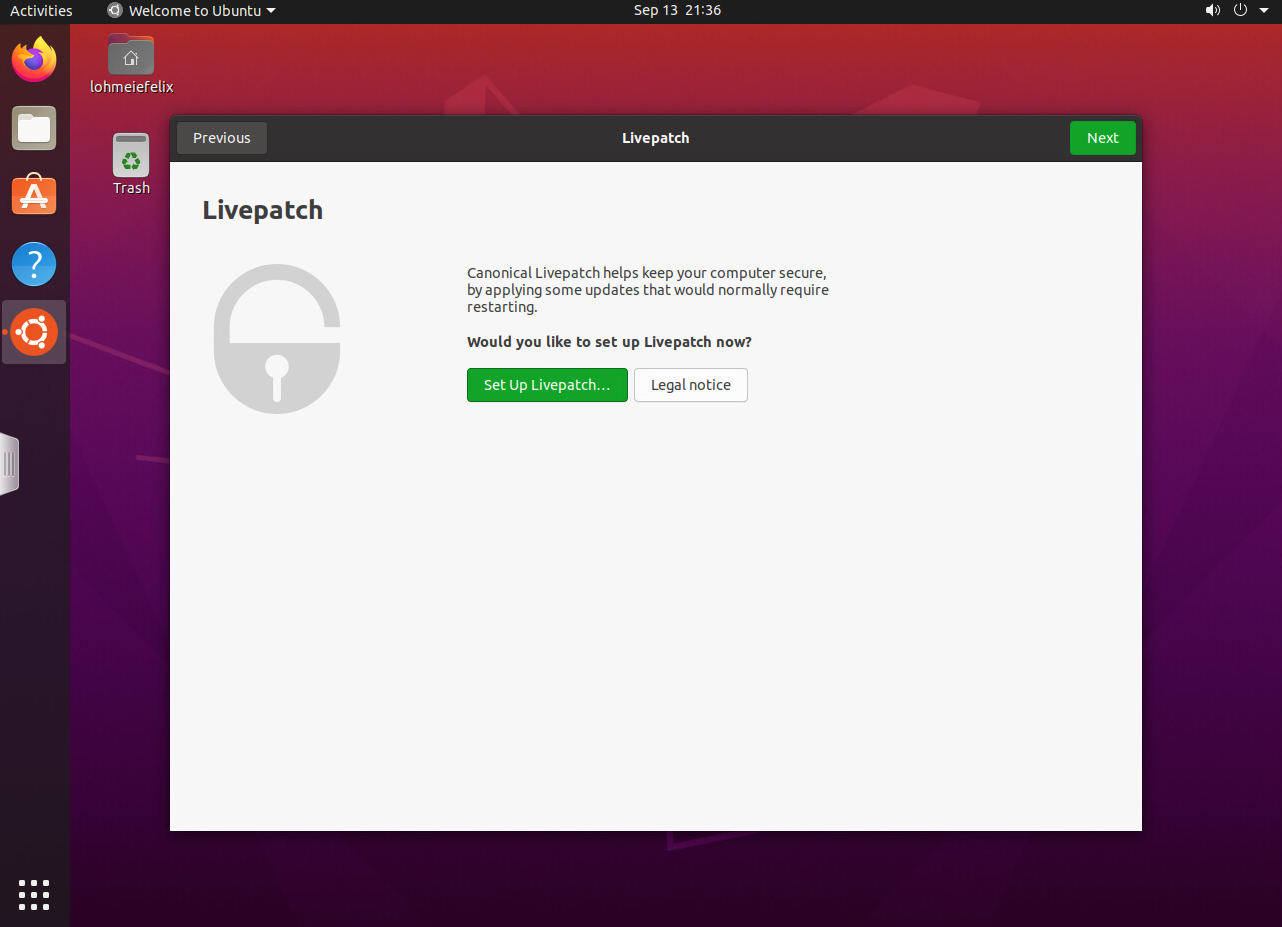Select the Trash desktop icon

[x=131, y=165]
